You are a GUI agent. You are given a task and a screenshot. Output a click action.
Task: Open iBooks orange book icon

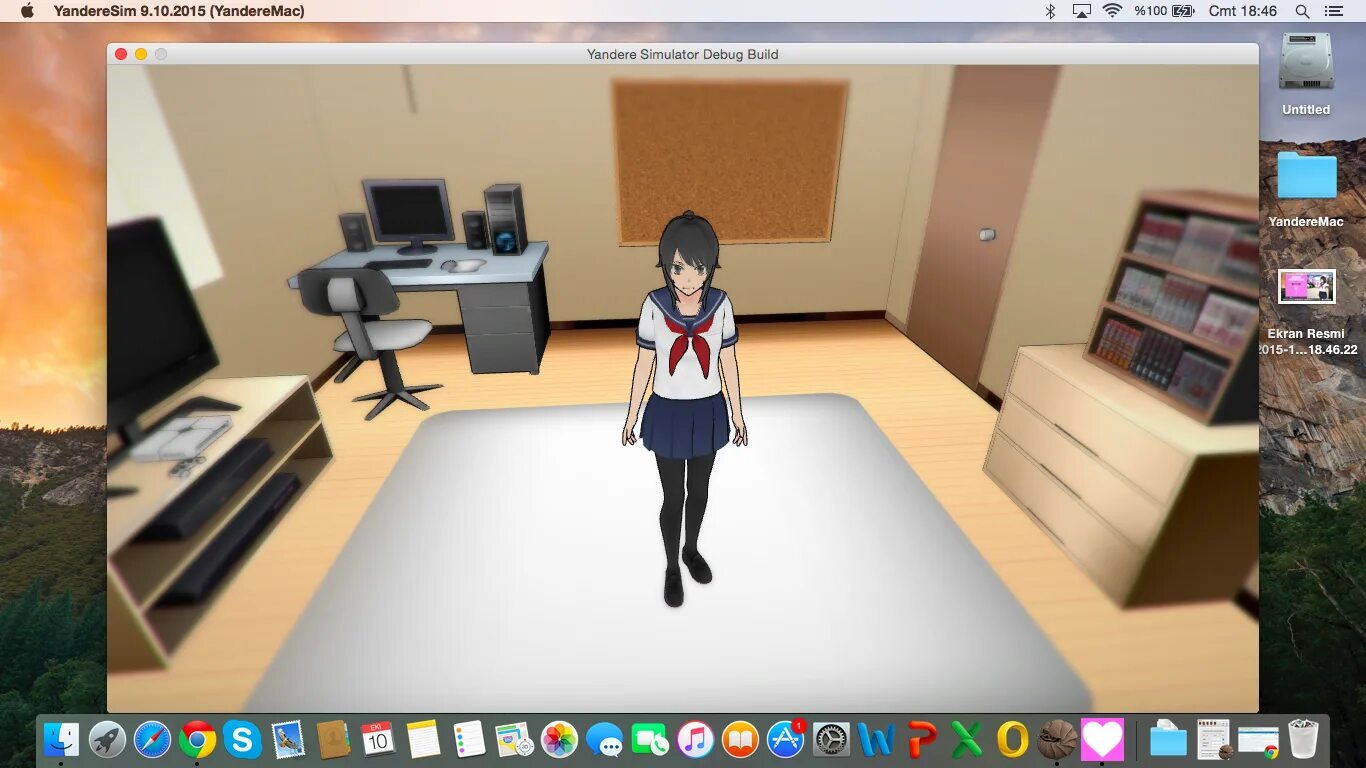(740, 740)
